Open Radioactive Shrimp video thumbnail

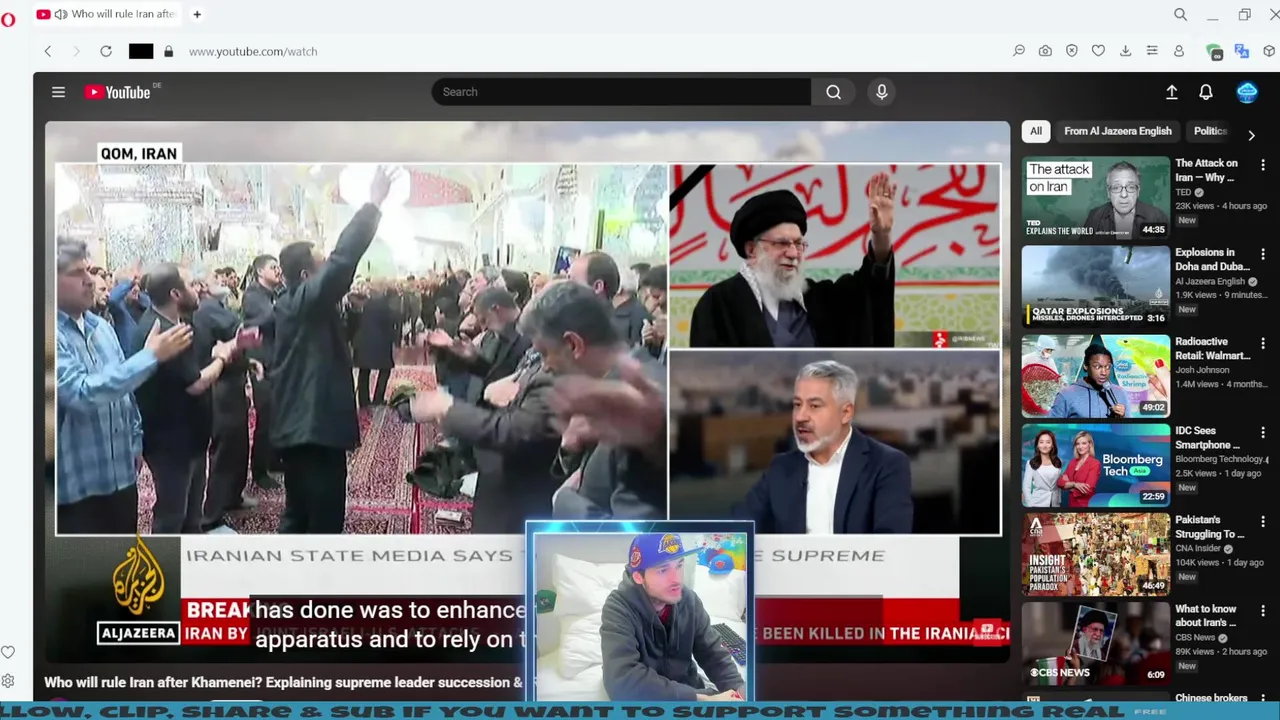[x=1096, y=376]
